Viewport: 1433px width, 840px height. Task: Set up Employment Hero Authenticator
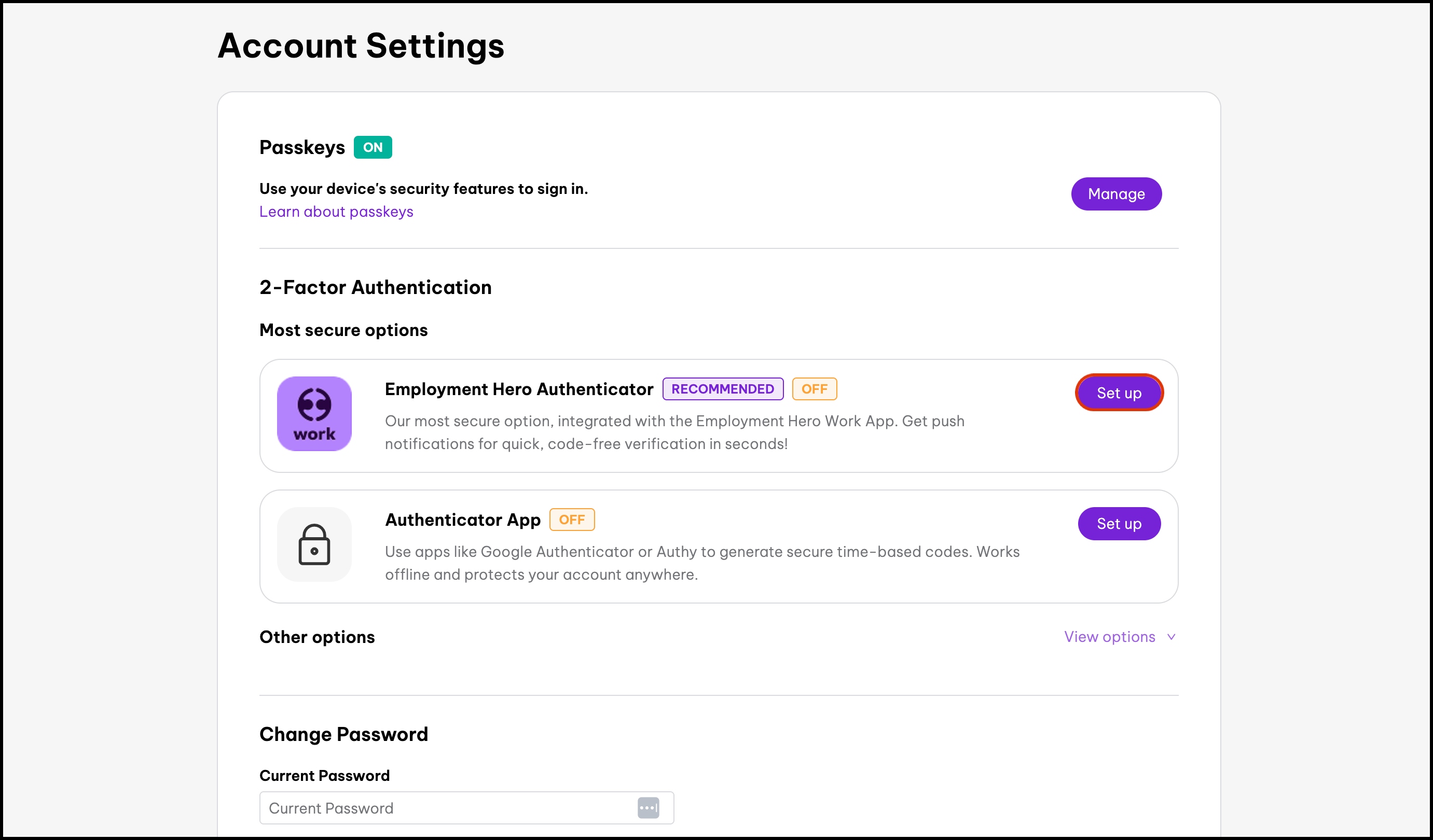coord(1119,393)
